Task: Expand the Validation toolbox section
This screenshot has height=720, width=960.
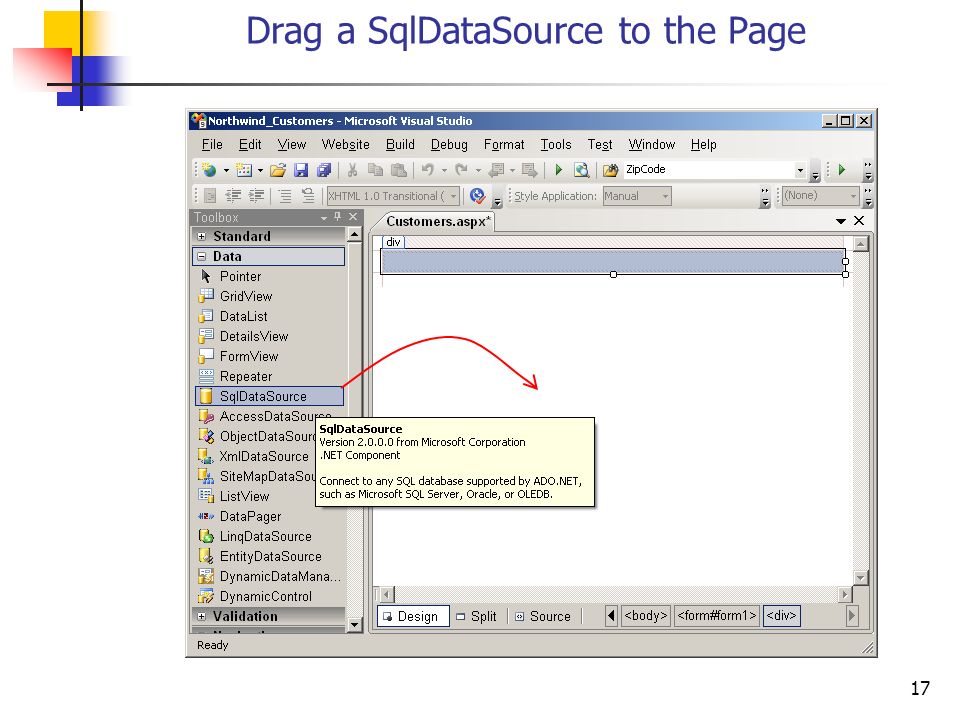Action: (201, 617)
